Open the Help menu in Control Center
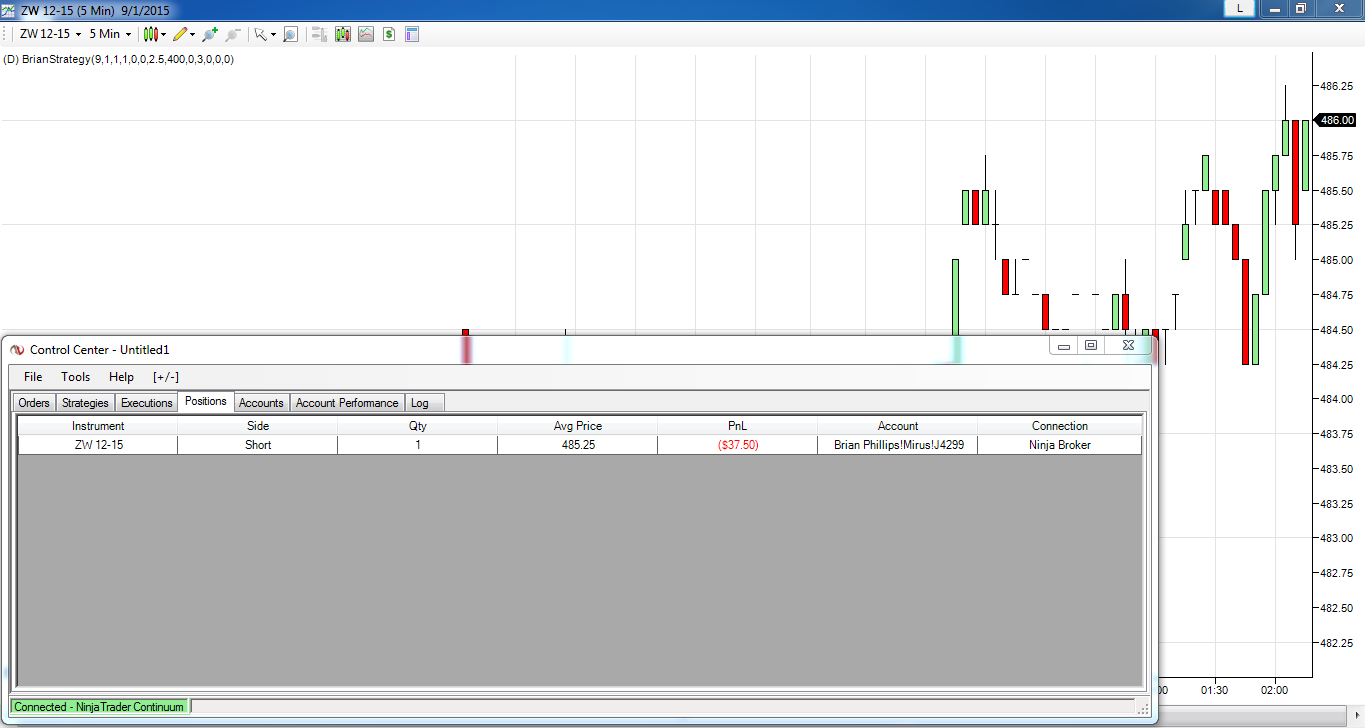 pyautogui.click(x=121, y=377)
